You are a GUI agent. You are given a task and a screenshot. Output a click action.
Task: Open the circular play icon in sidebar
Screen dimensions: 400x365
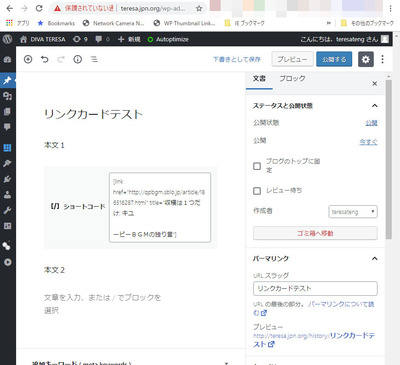click(7, 262)
